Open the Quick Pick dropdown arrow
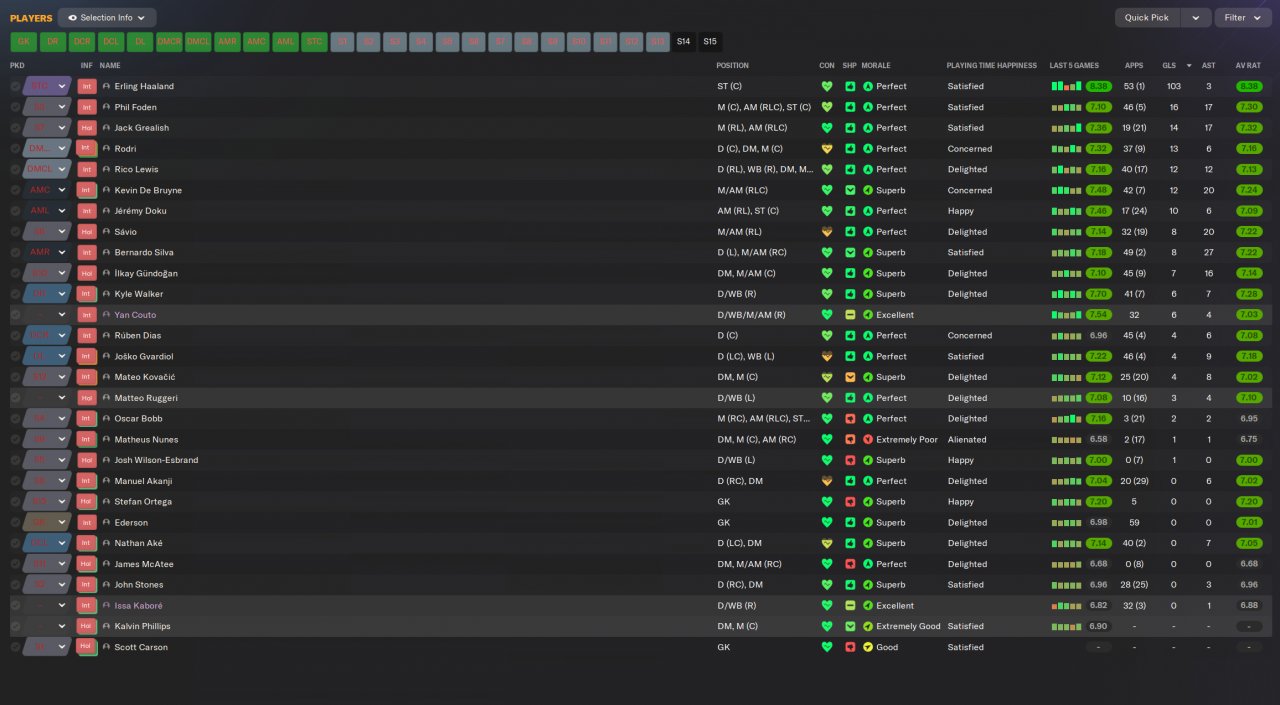Screen dimensions: 1280x705 (x=1195, y=18)
